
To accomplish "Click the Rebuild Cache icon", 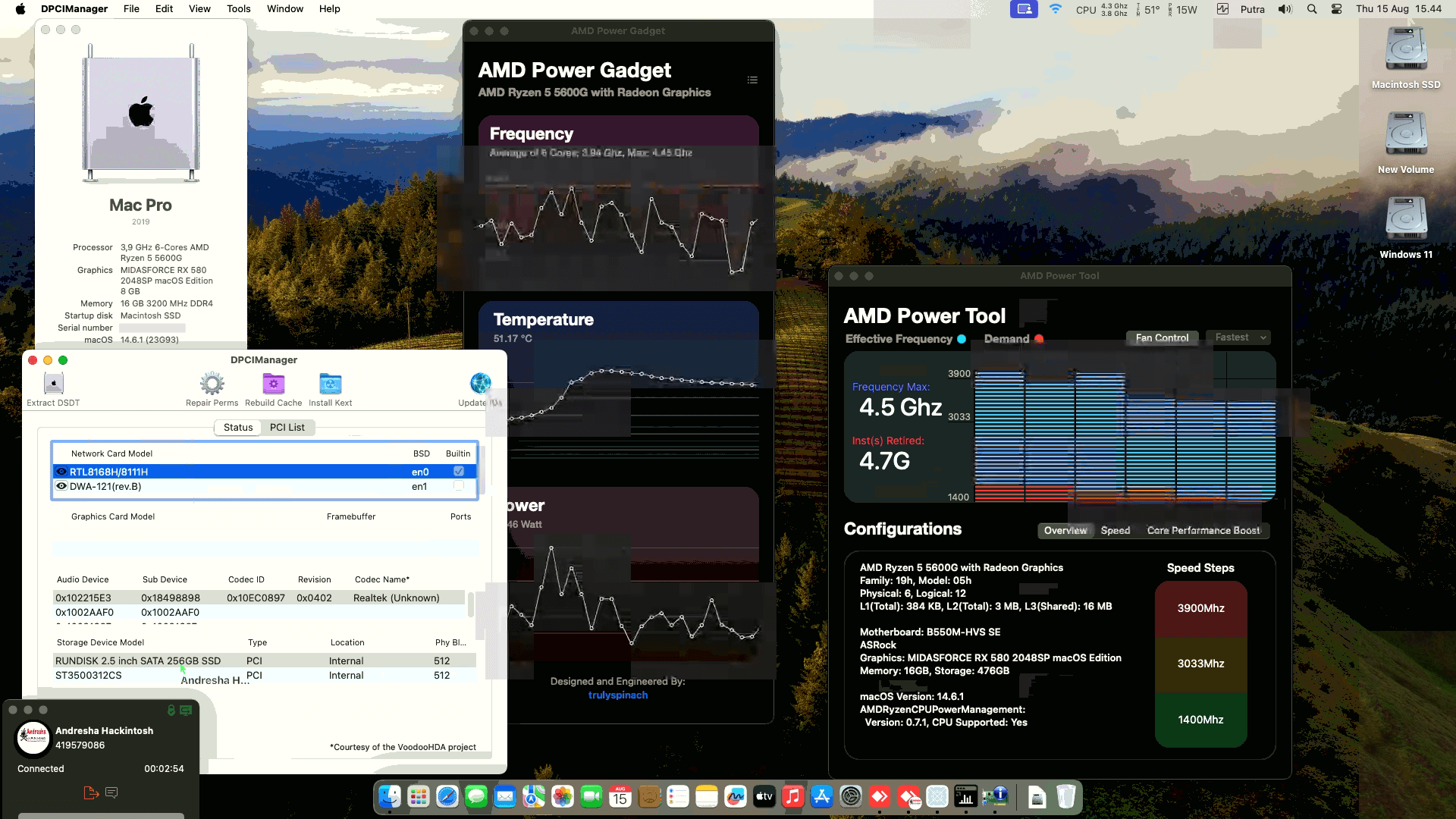I will point(273,384).
